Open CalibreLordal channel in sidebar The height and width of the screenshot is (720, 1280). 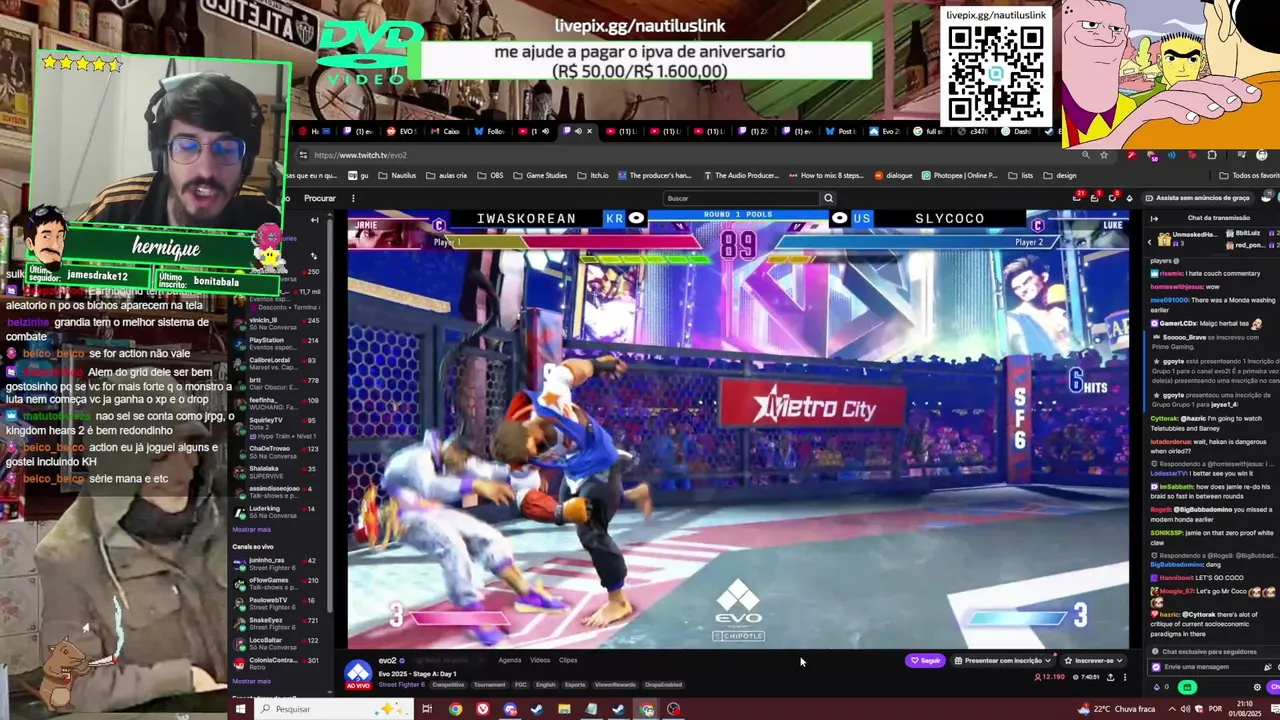276,363
